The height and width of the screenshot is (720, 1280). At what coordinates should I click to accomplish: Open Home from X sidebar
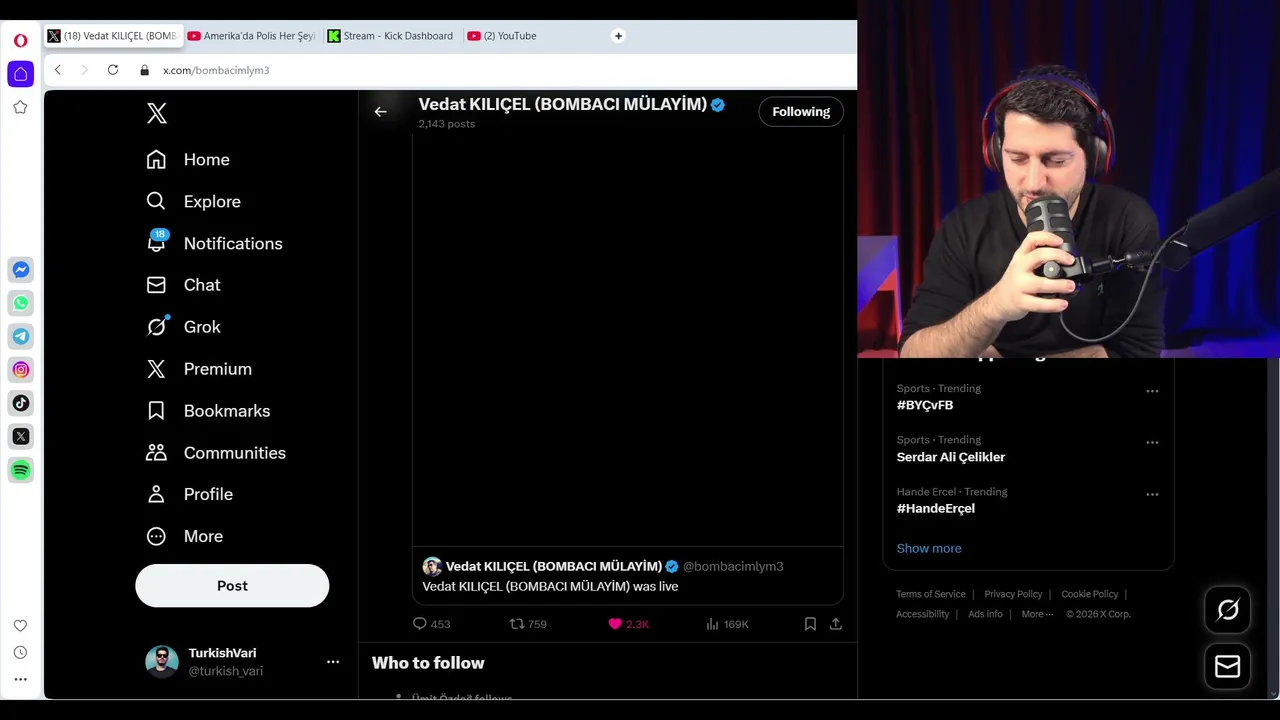tap(188, 160)
